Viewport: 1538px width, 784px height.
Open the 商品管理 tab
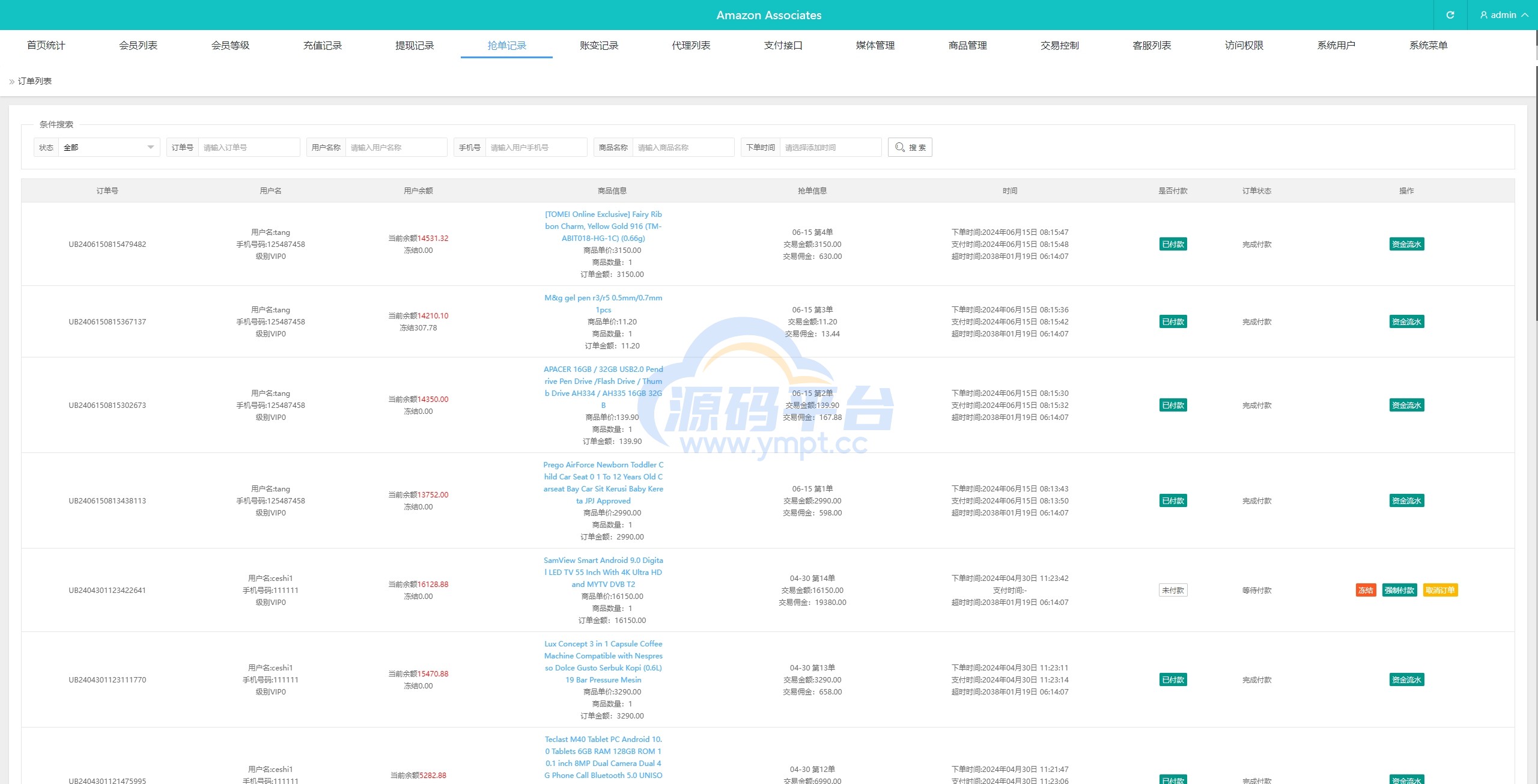(967, 45)
